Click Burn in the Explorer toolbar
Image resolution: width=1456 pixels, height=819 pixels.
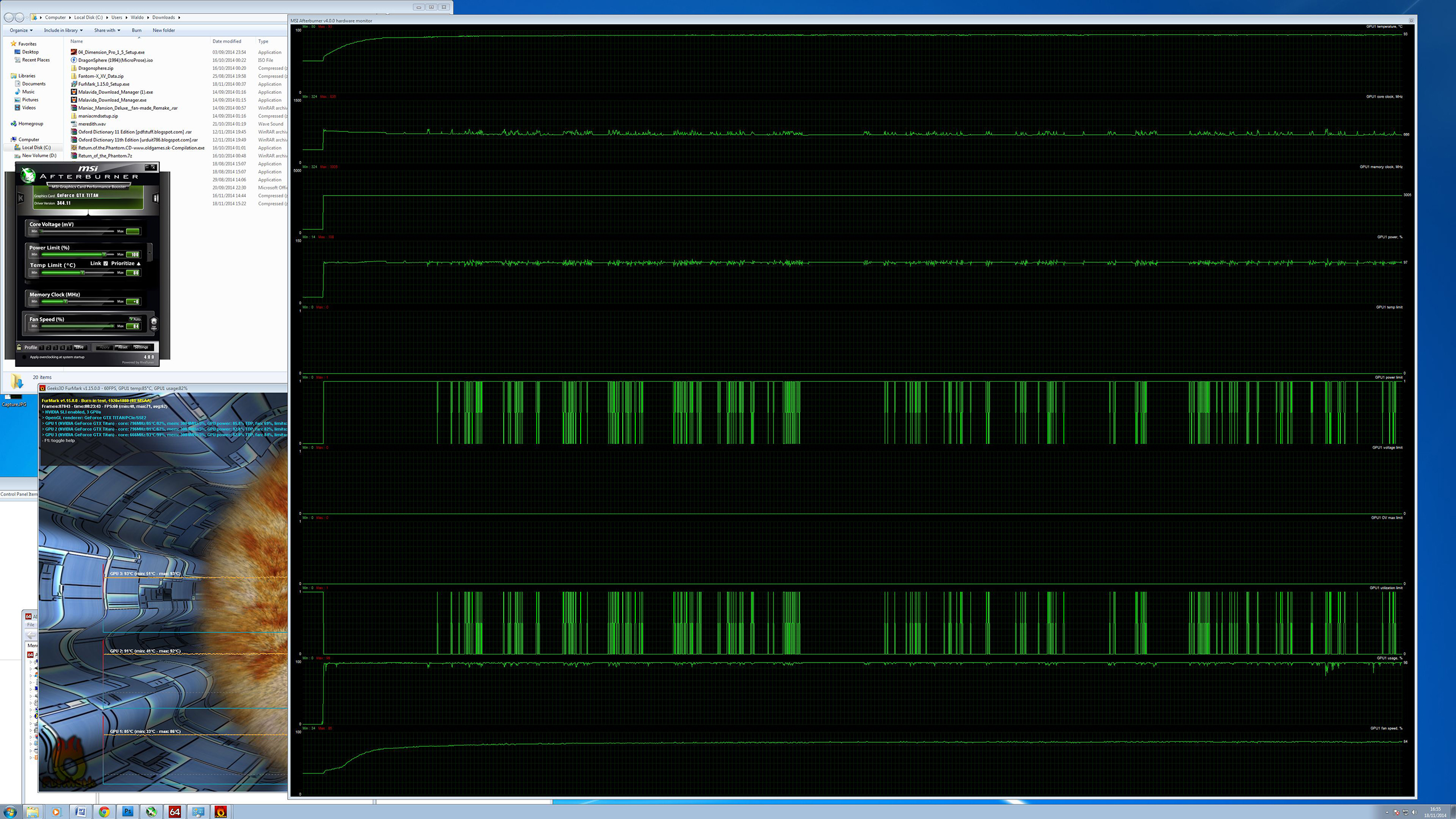[x=136, y=30]
